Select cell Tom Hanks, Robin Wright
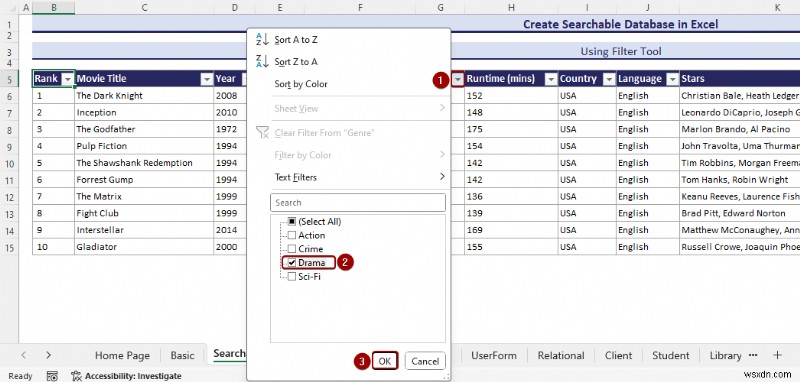The image size is (800, 382). tap(740, 180)
